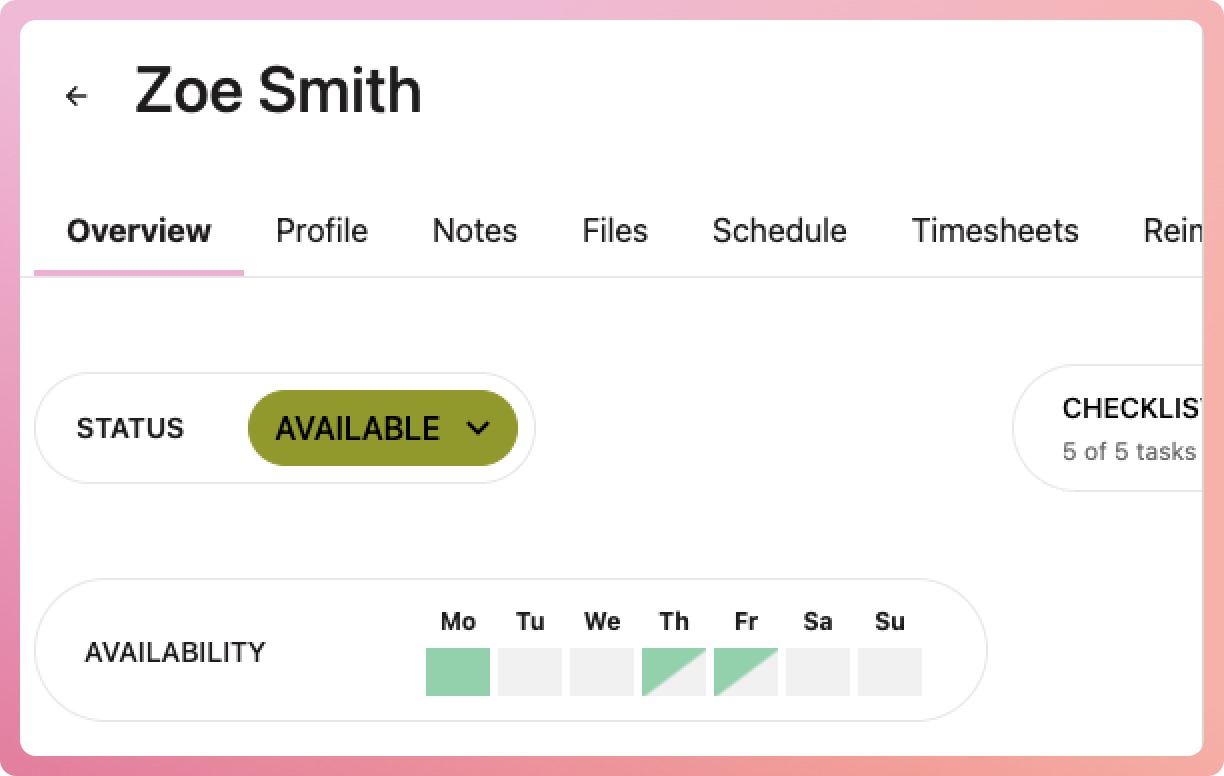Open the Notes tab

(475, 231)
